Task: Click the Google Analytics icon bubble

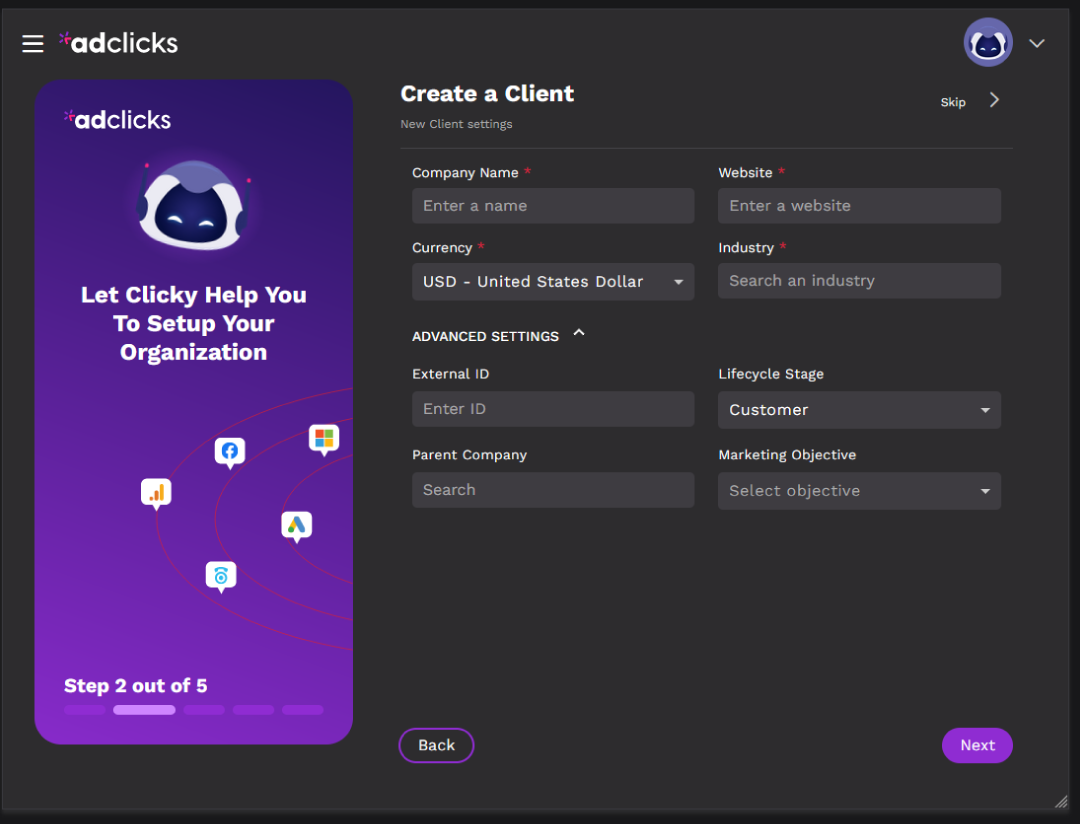Action: [156, 492]
